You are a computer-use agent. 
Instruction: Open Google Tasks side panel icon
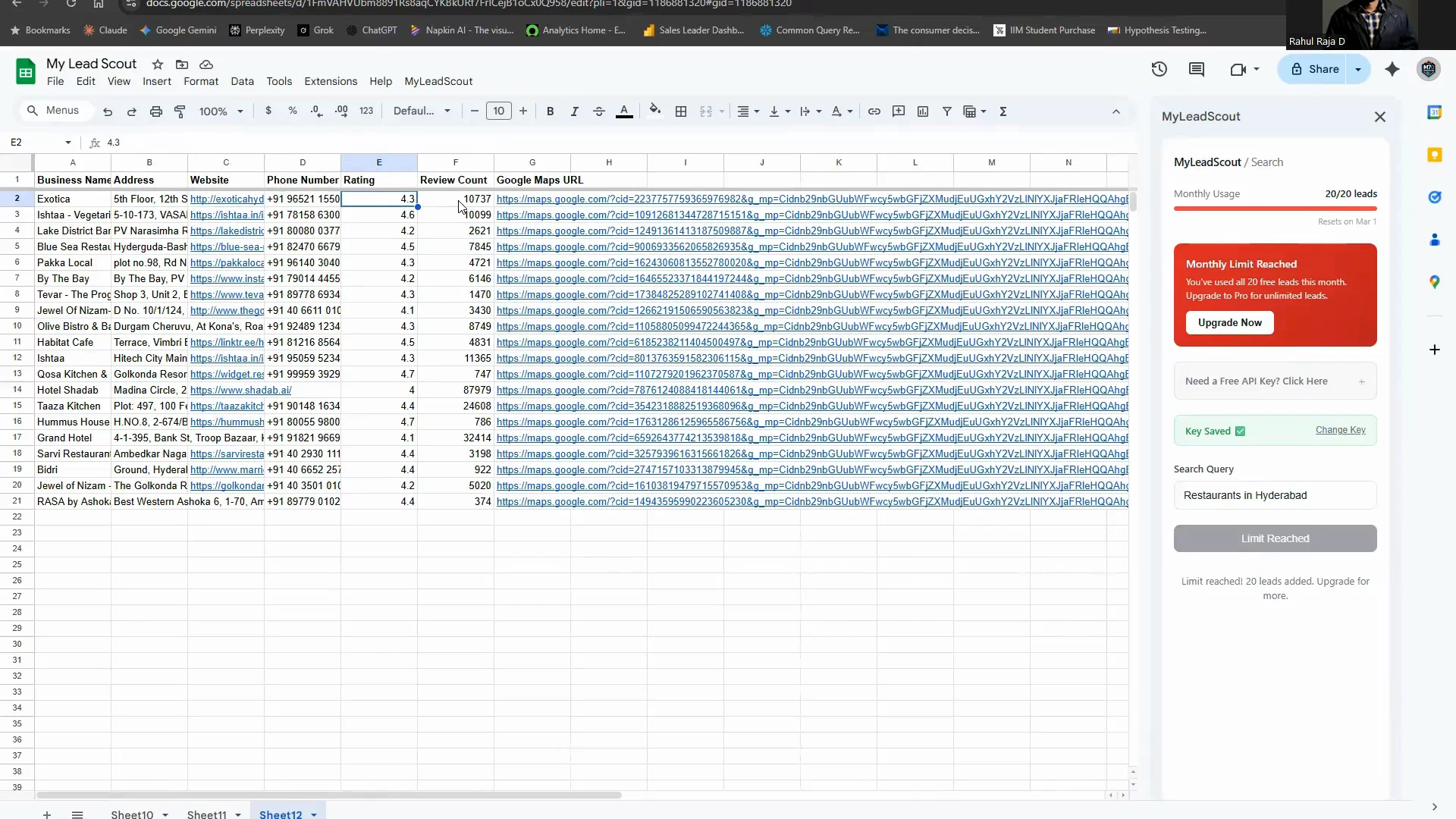(1434, 197)
